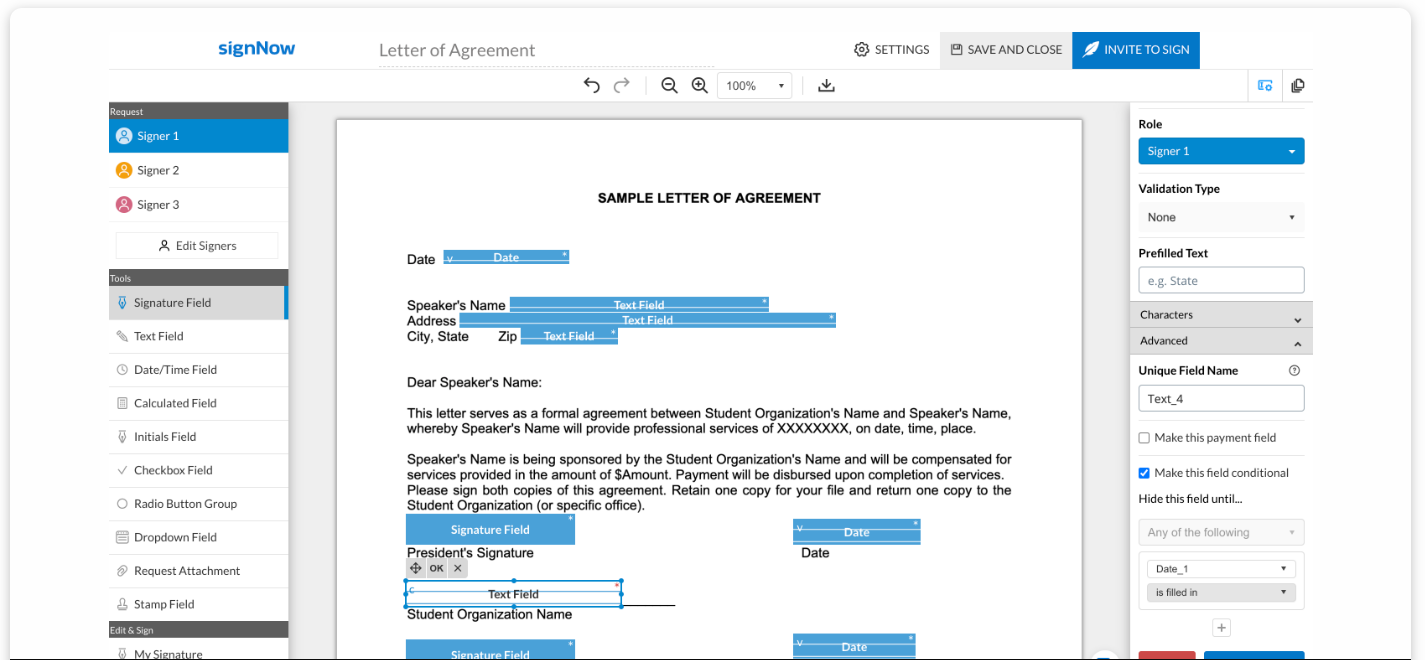Select Signer 2 in the Request list

198,171
